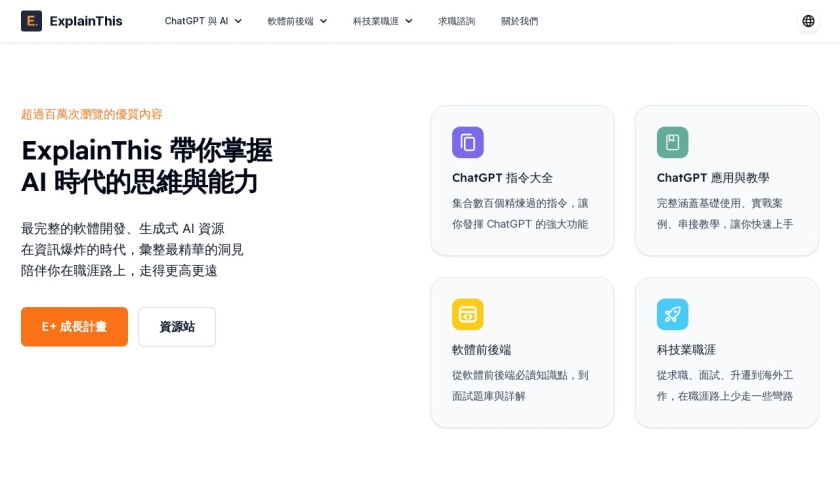This screenshot has width=840, height=480.
Task: Click the blue rocket icon for 科技業職涯
Action: (672, 314)
